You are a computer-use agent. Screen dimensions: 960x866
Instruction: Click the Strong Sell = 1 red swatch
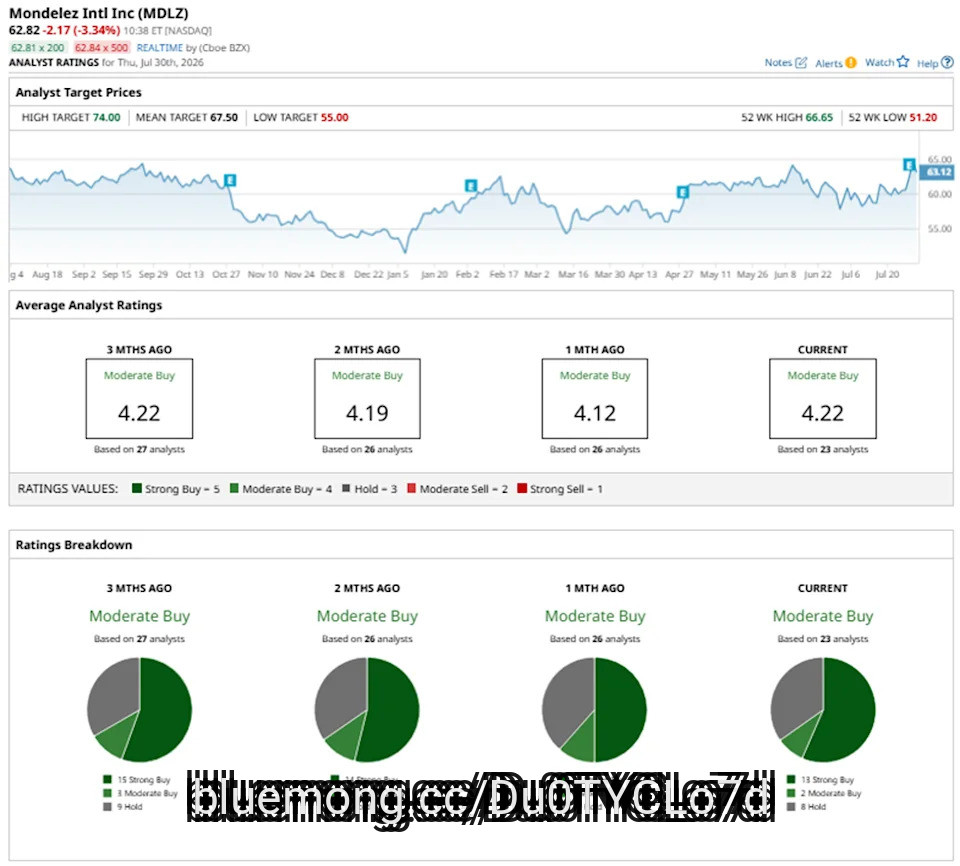tap(522, 488)
